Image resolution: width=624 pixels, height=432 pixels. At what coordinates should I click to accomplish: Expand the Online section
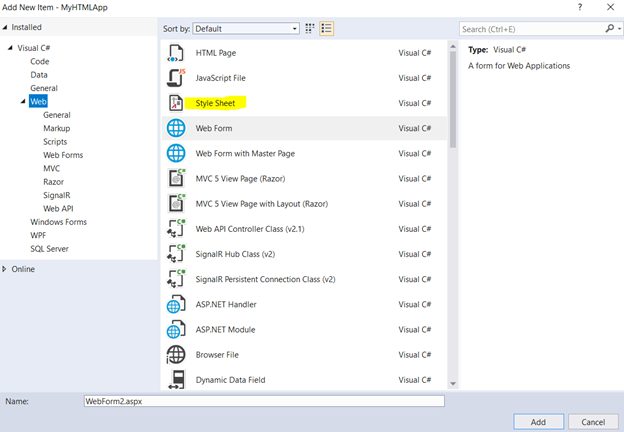point(4,269)
